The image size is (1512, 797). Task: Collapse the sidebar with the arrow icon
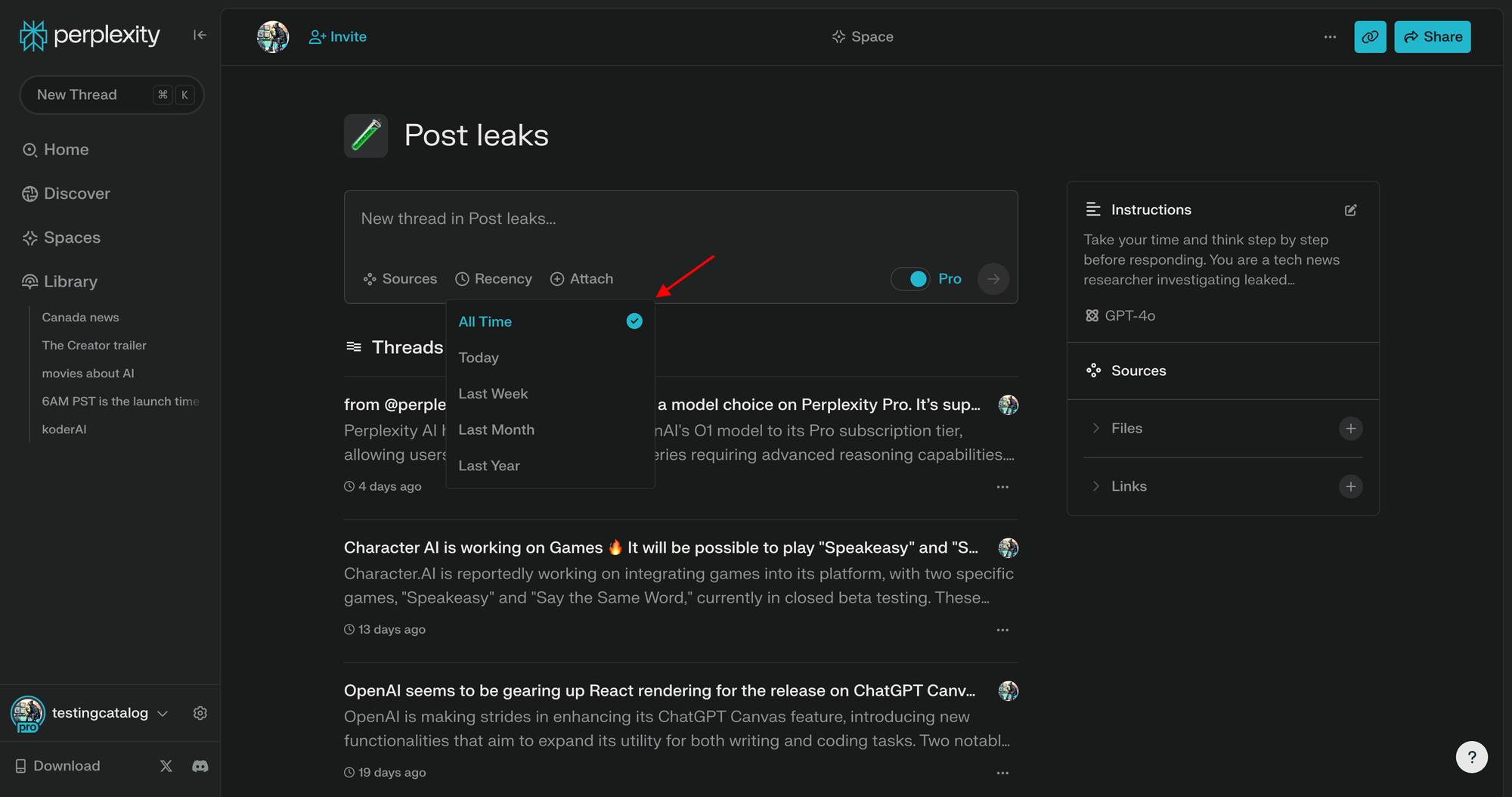[200, 35]
